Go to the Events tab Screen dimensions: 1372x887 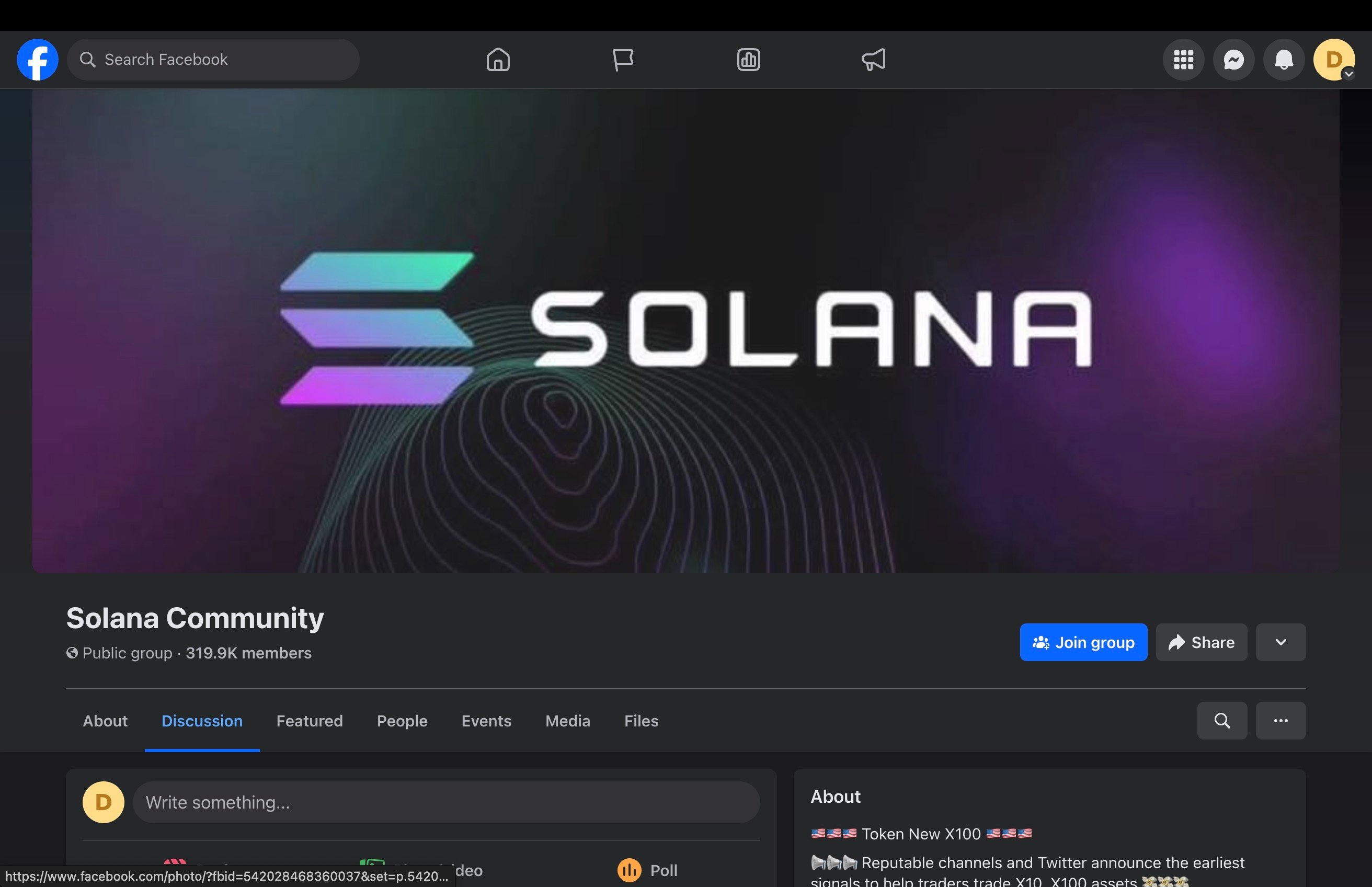tap(486, 721)
